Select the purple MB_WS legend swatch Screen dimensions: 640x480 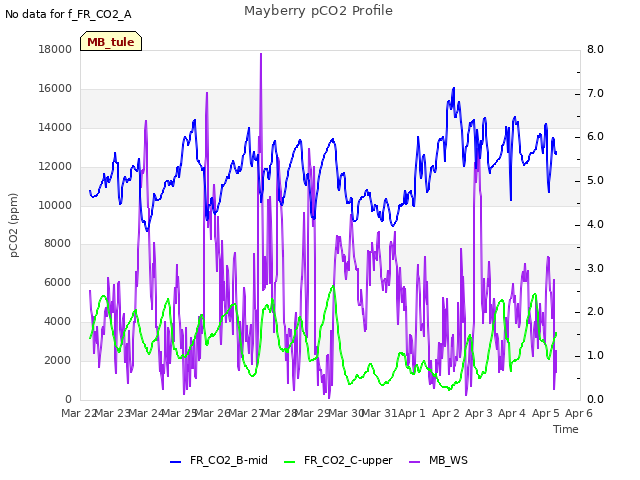pyautogui.click(x=414, y=462)
